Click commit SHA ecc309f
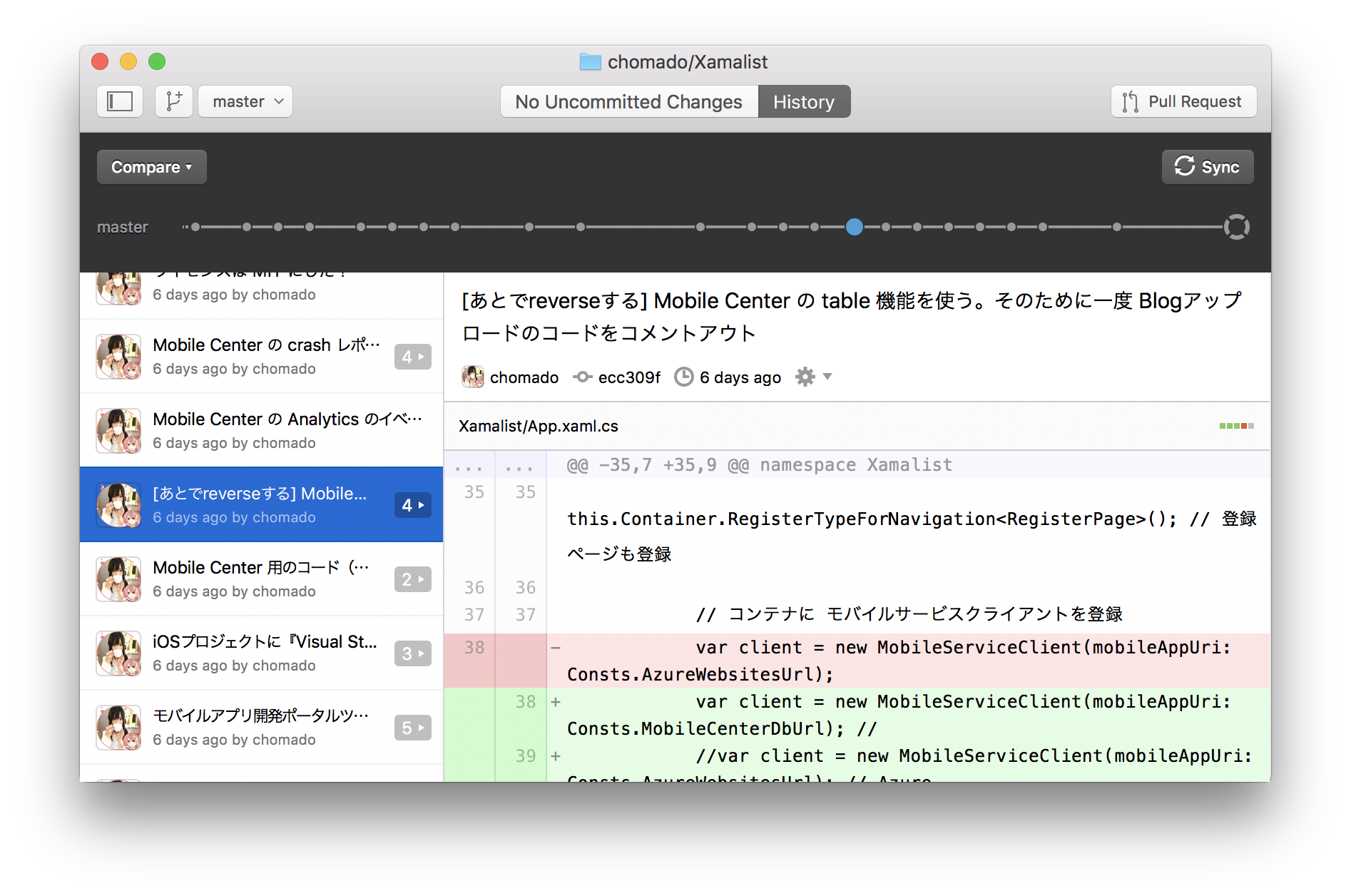Image resolution: width=1351 pixels, height=896 pixels. 629,377
